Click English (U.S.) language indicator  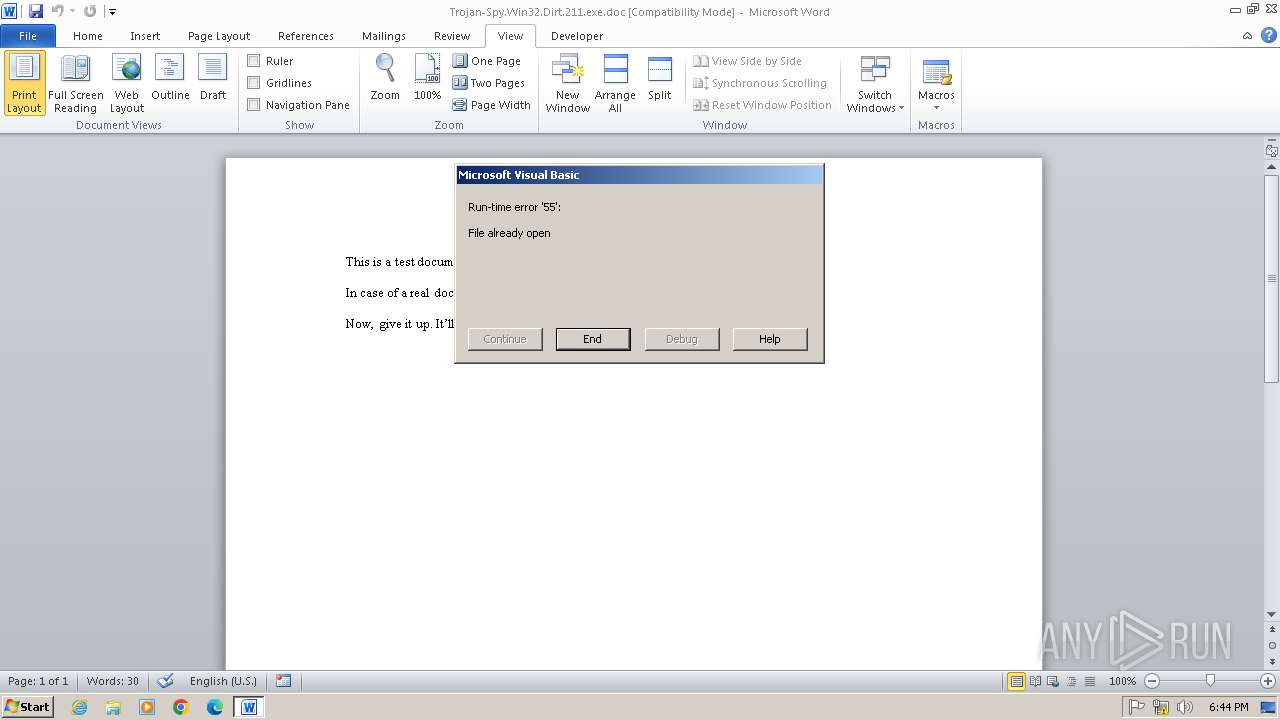tap(223, 681)
